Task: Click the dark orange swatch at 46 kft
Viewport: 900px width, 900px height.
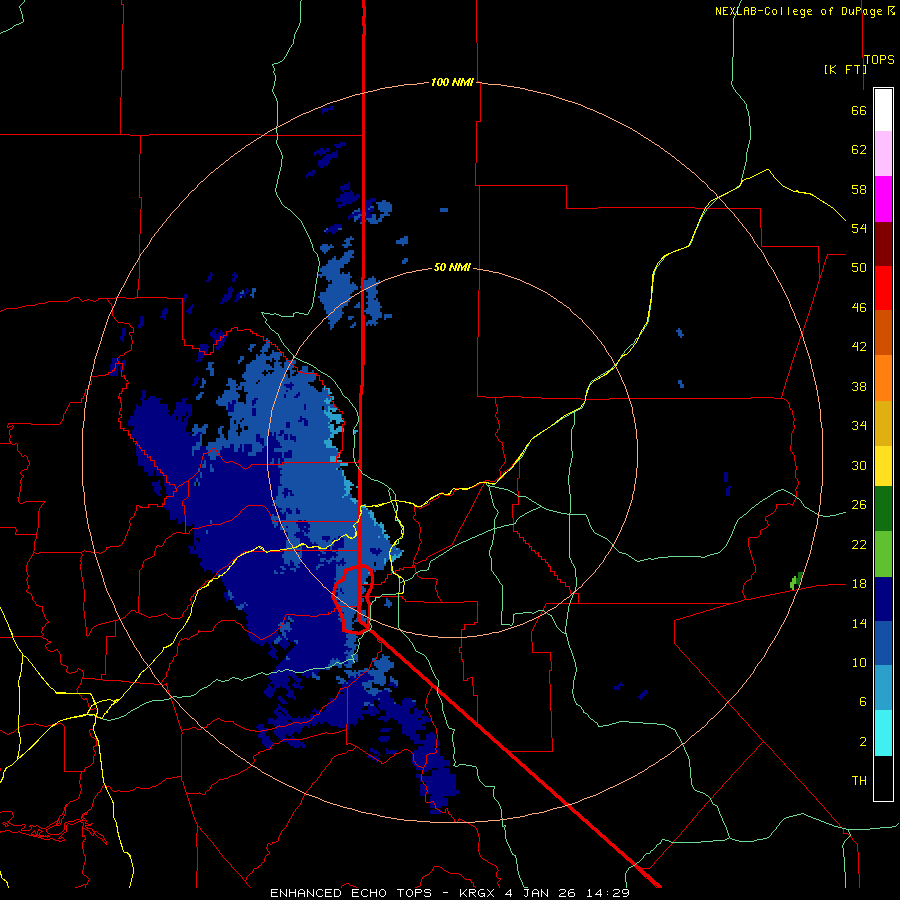Action: [x=883, y=332]
